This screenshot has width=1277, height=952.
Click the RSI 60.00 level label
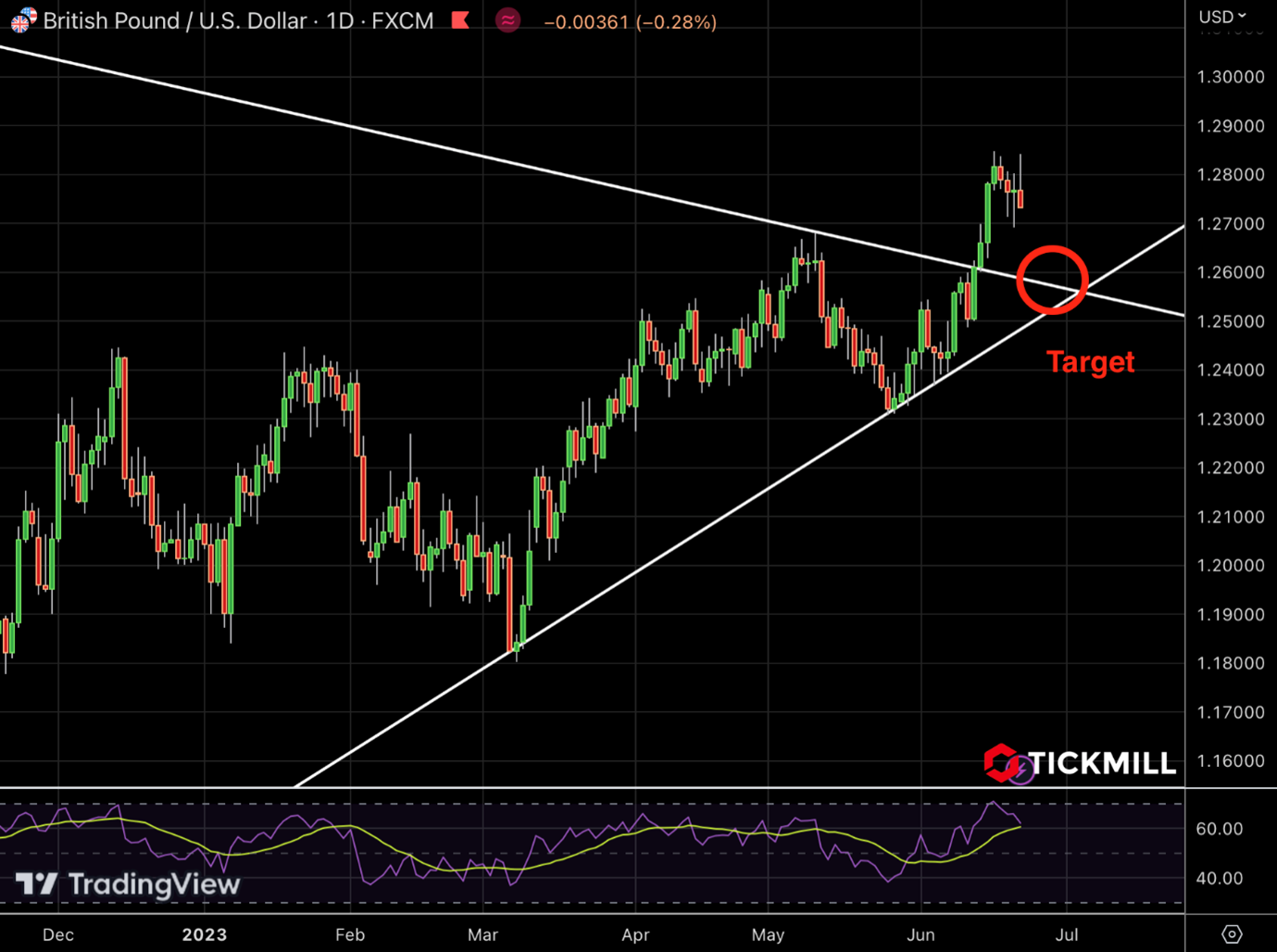point(1220,829)
